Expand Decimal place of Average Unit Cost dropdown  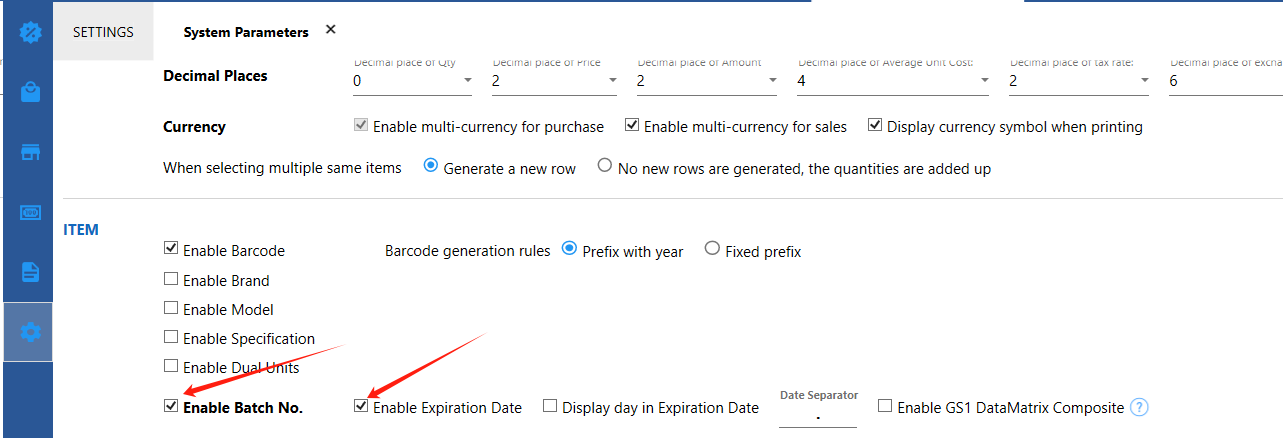[893, 81]
